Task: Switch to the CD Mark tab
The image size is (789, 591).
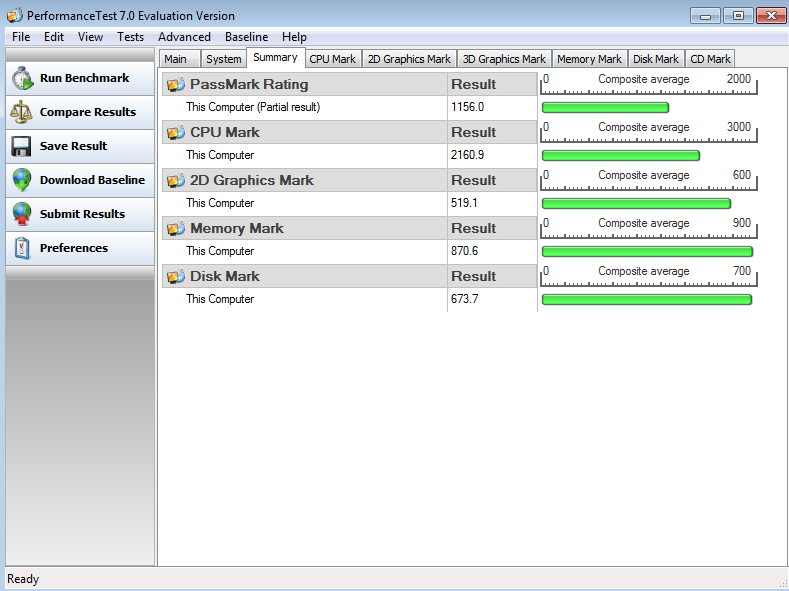Action: tap(710, 59)
